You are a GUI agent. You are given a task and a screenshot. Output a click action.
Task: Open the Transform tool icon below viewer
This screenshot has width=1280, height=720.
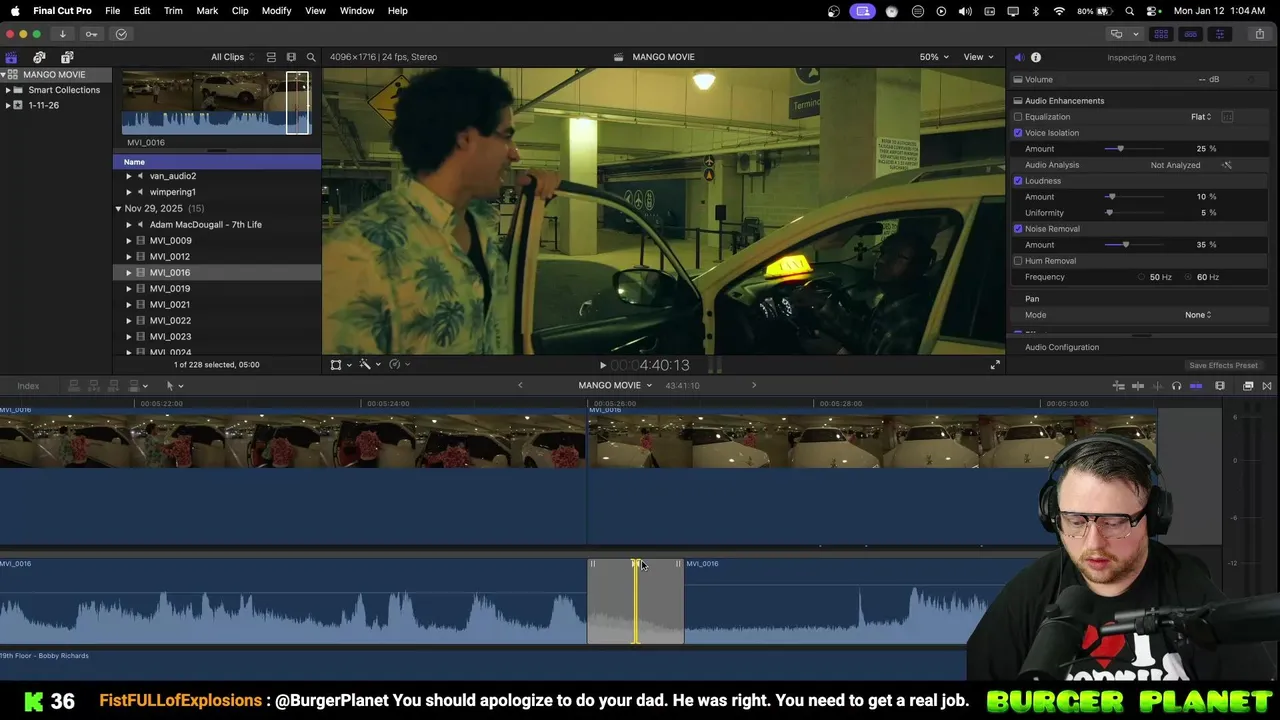pyautogui.click(x=336, y=365)
